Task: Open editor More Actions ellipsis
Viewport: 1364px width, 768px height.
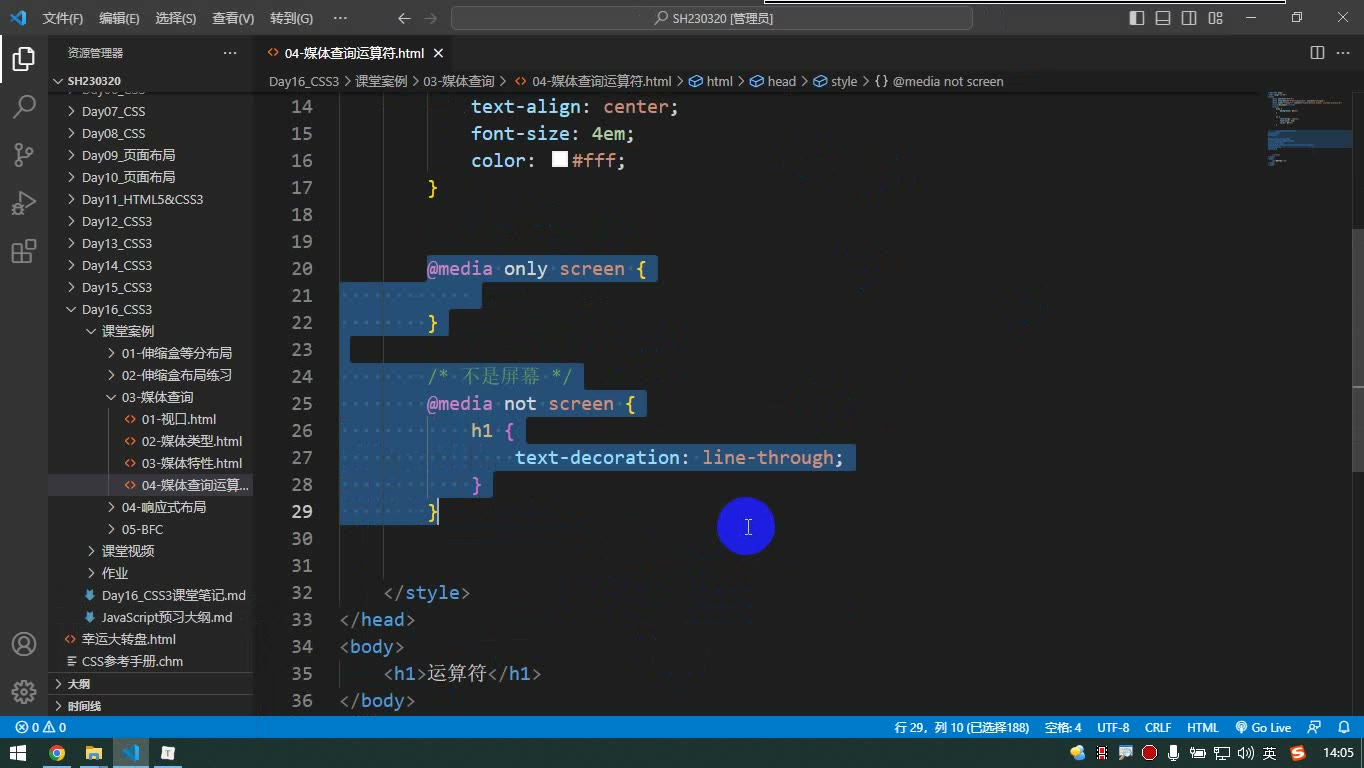Action: [x=1343, y=53]
